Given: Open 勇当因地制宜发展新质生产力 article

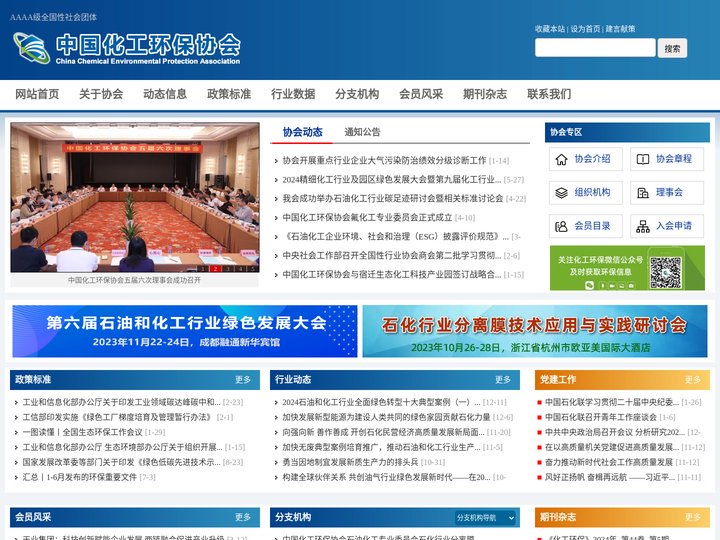Looking at the screenshot, I should 350,462.
